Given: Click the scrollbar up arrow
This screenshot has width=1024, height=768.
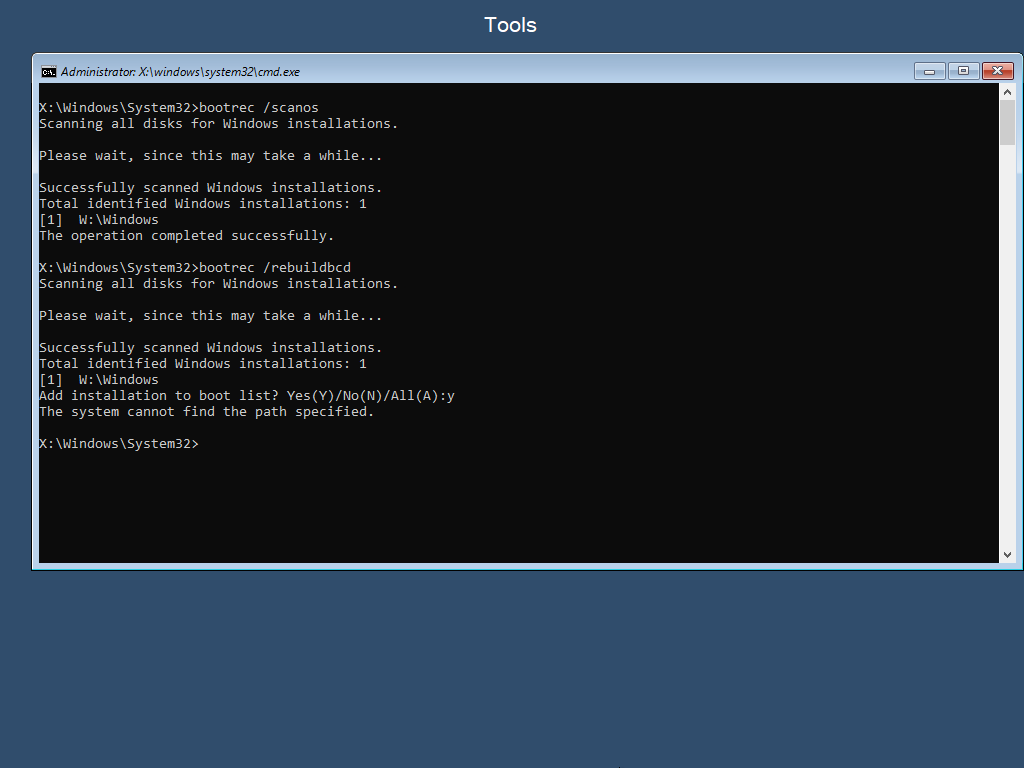Looking at the screenshot, I should tap(1007, 92).
